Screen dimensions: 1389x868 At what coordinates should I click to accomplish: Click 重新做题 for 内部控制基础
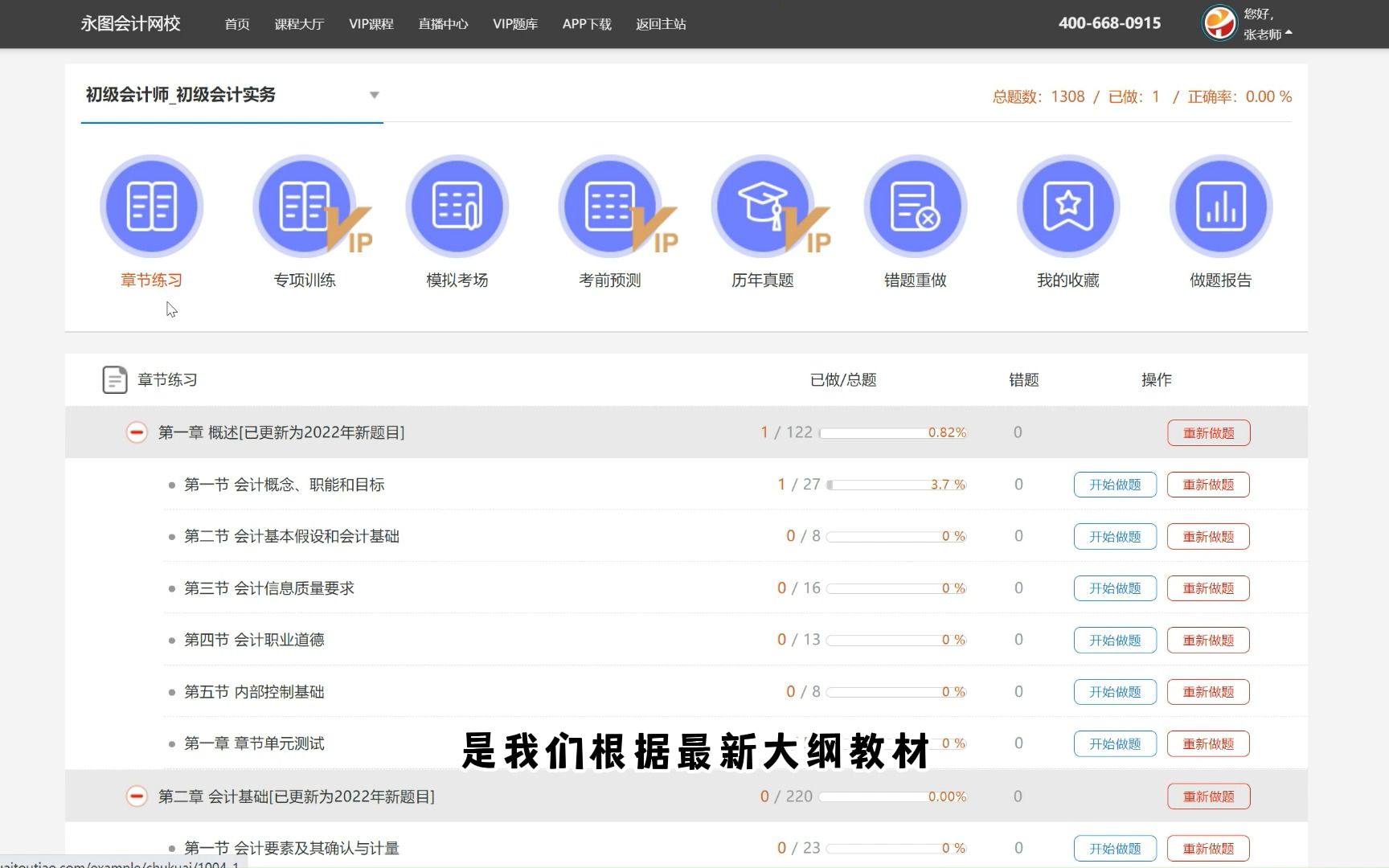point(1208,692)
